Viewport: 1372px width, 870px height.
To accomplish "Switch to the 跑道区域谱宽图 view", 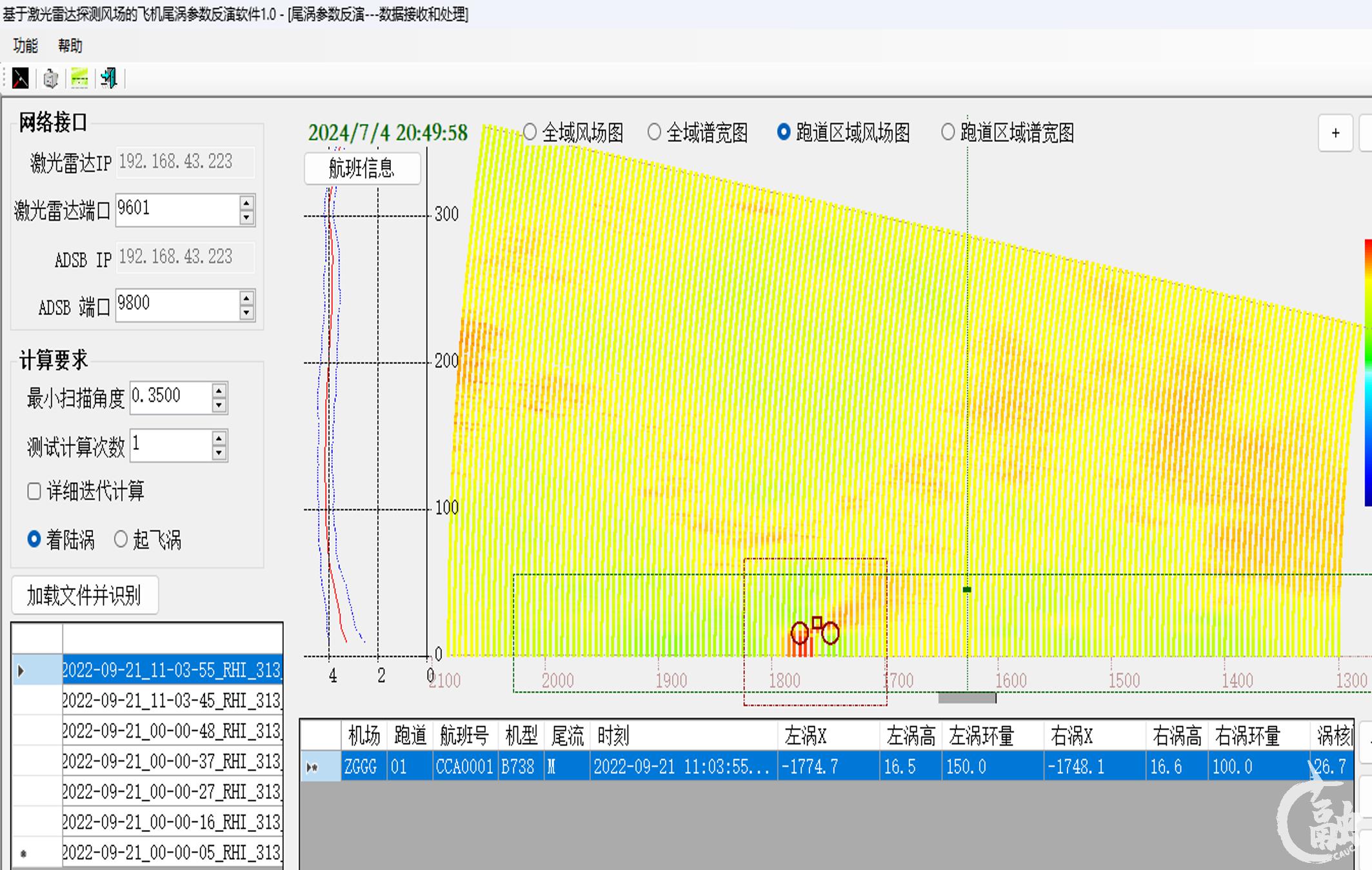I will [947, 132].
